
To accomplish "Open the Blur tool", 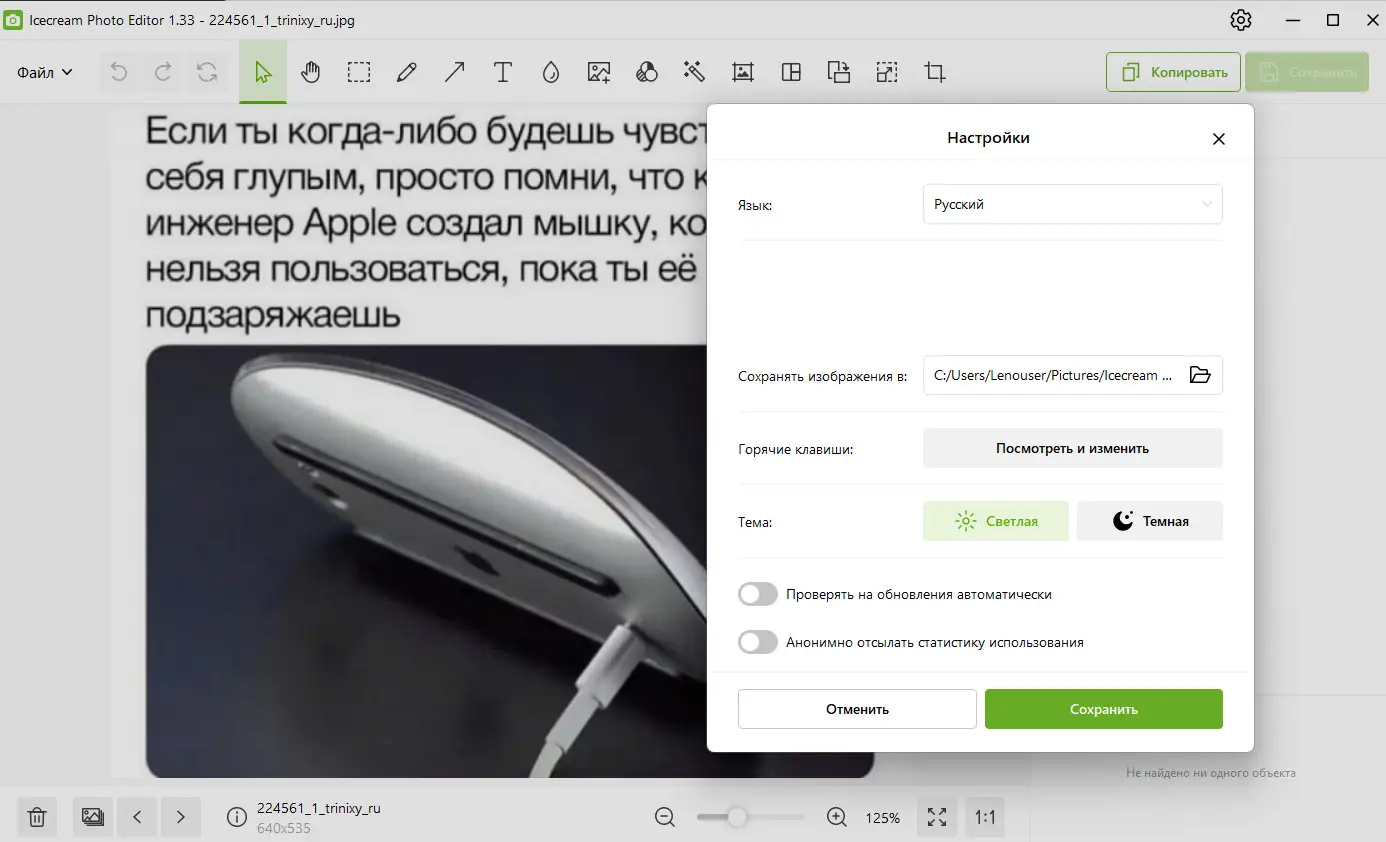I will coord(550,71).
